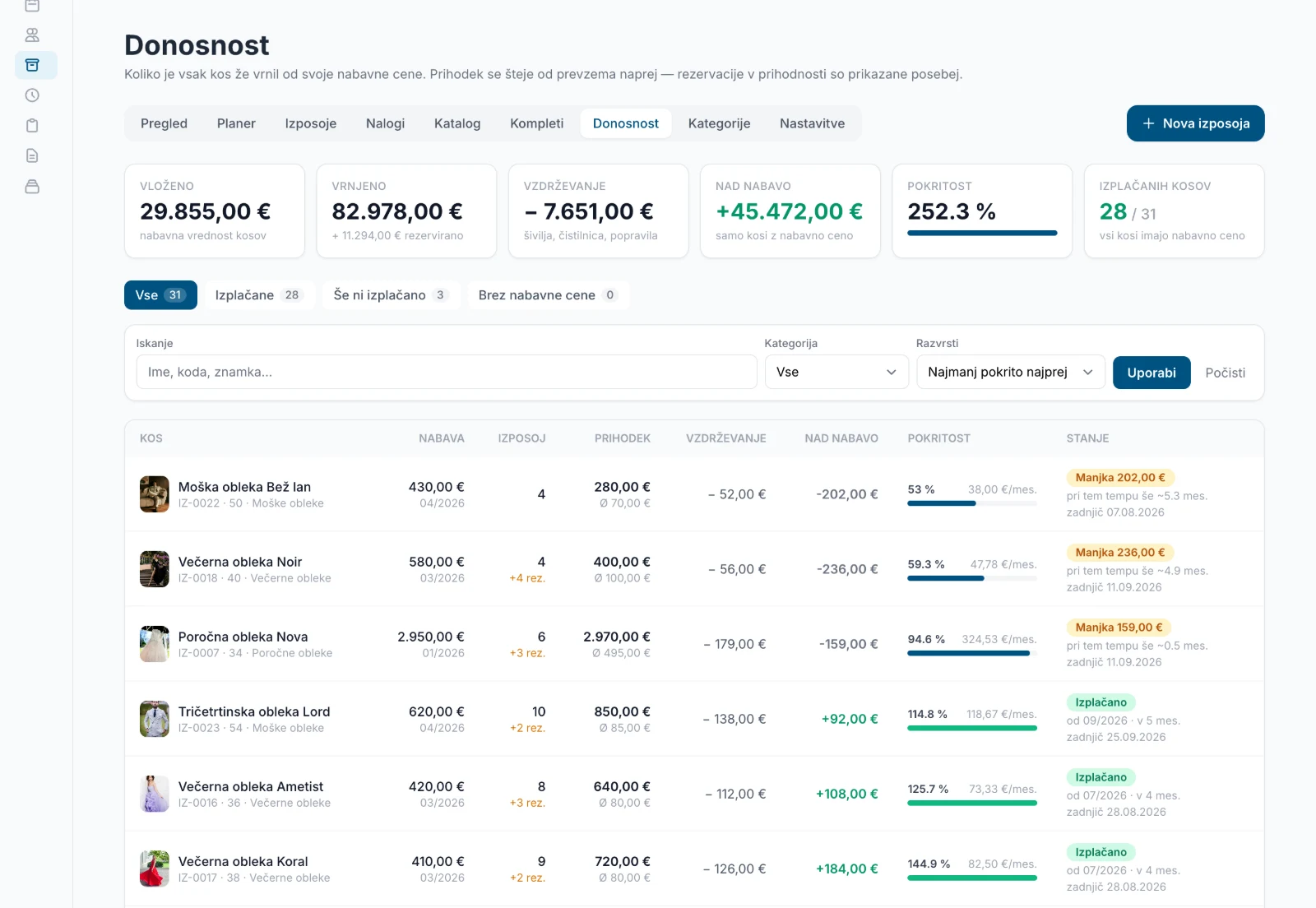Click the Manjka 202,00 € badge
1316x908 pixels.
tap(1120, 478)
